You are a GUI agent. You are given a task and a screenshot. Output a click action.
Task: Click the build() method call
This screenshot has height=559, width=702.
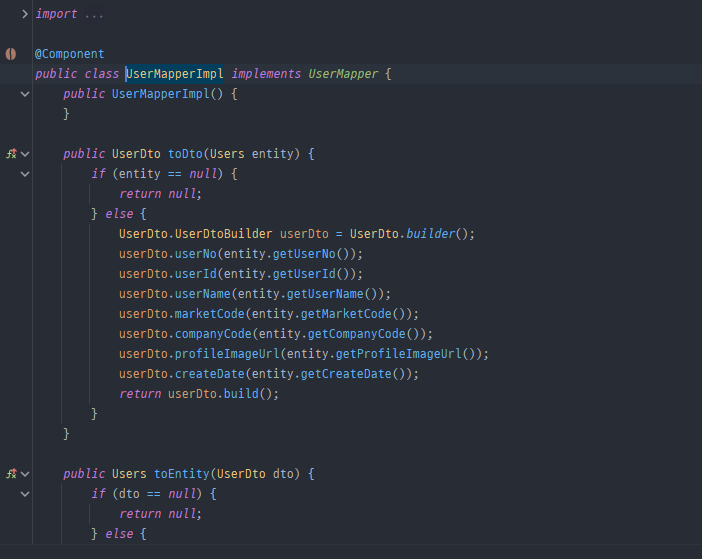pos(241,394)
